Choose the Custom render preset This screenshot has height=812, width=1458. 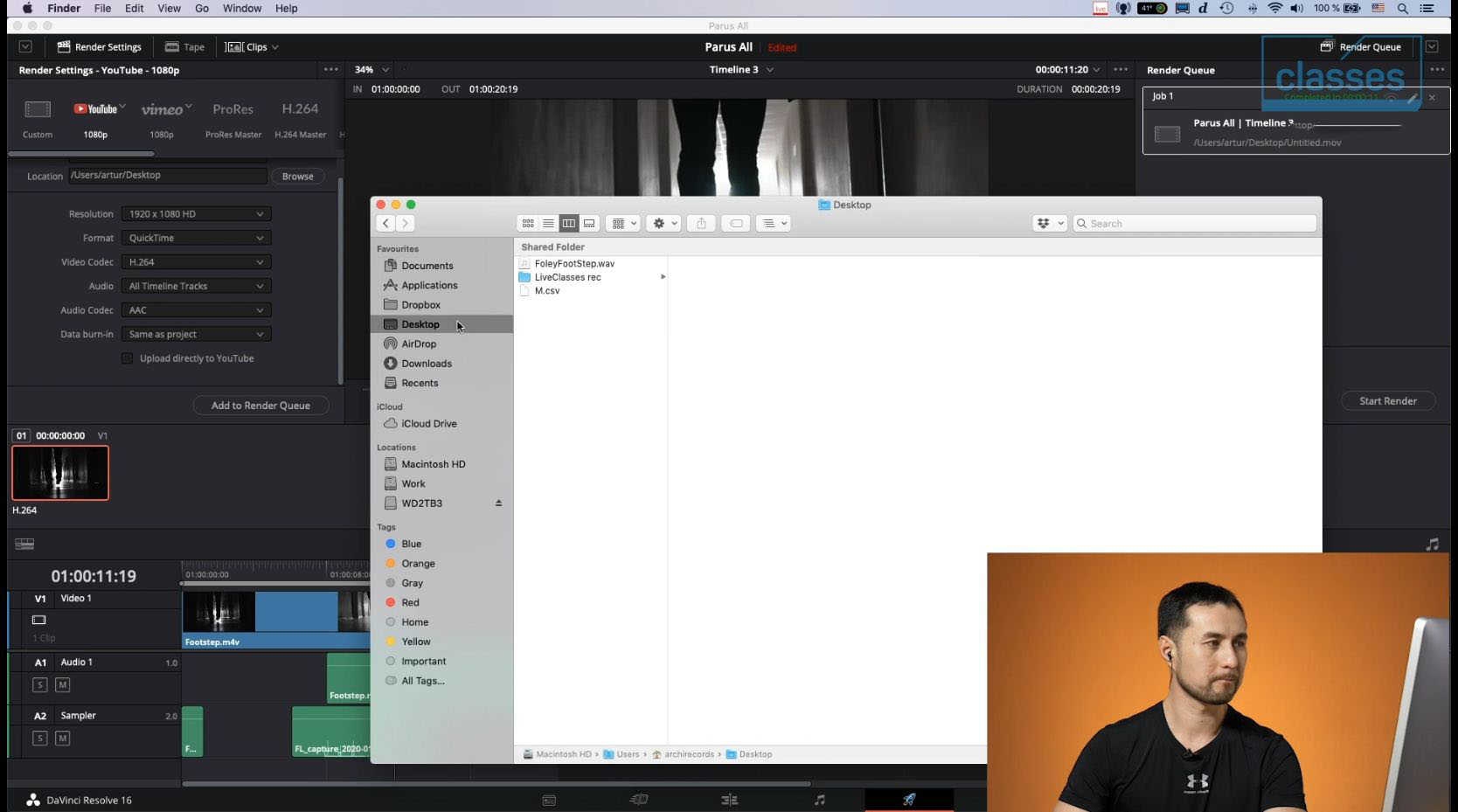click(x=38, y=118)
